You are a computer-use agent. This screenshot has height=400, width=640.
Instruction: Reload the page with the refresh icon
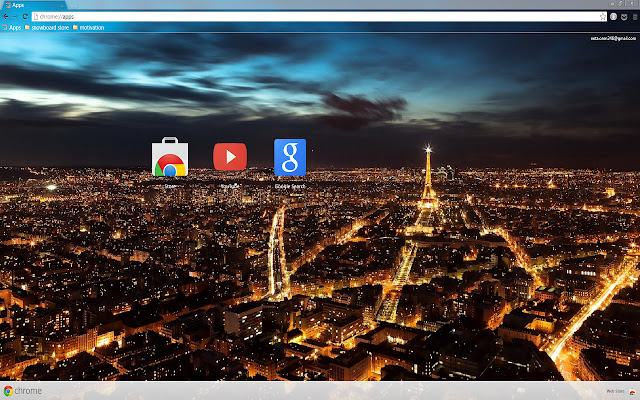(x=25, y=17)
